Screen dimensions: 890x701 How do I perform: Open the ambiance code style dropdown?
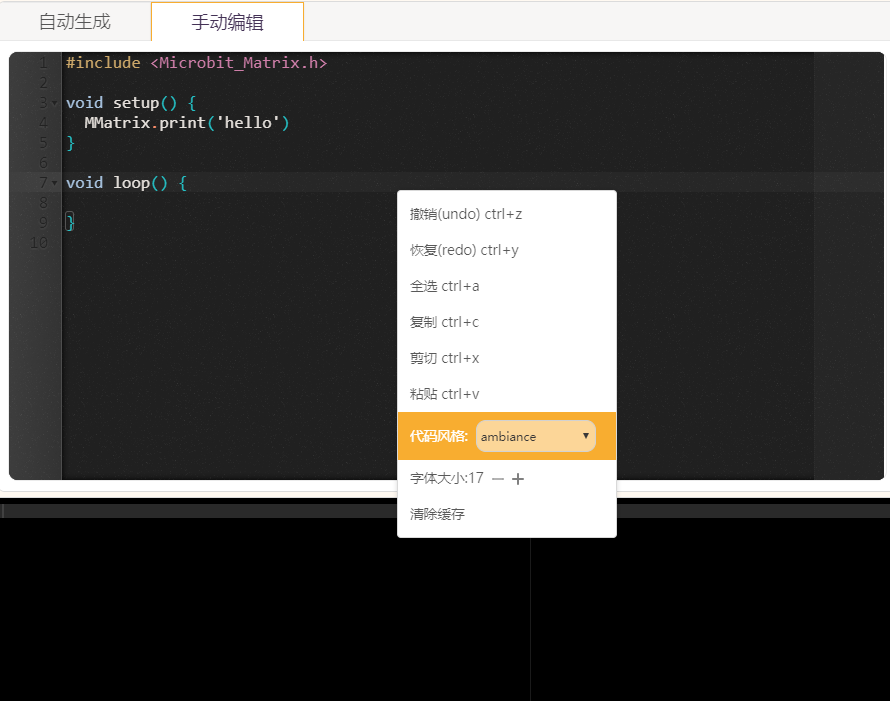535,436
